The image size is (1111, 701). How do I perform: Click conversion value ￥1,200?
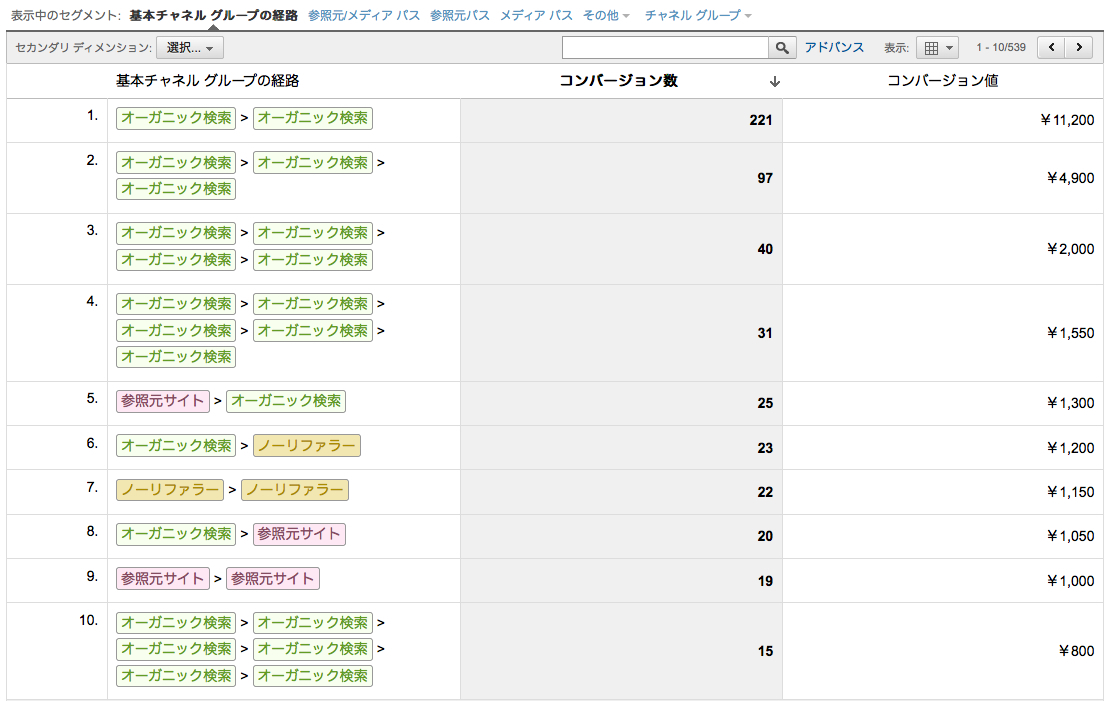1071,447
